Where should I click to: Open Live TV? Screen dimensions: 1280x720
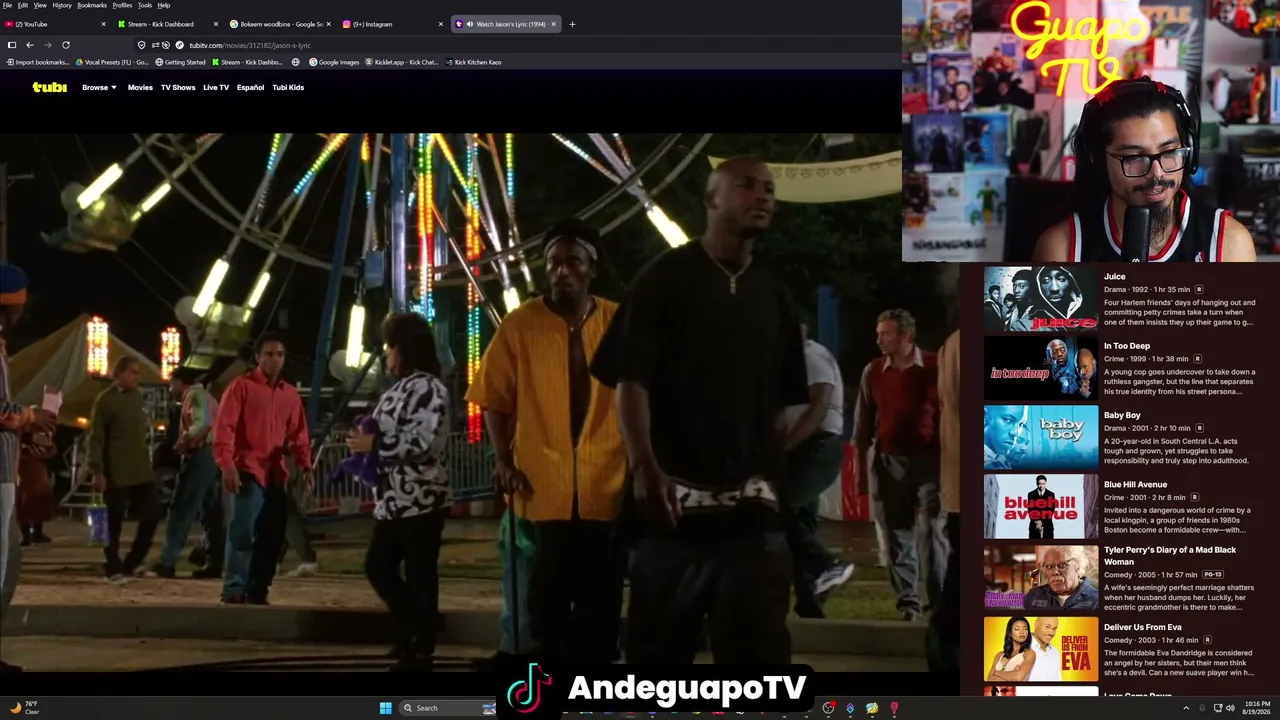(216, 87)
